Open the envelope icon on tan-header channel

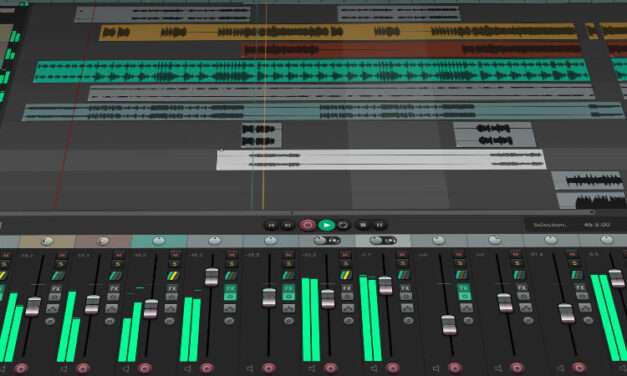[x=52, y=308]
